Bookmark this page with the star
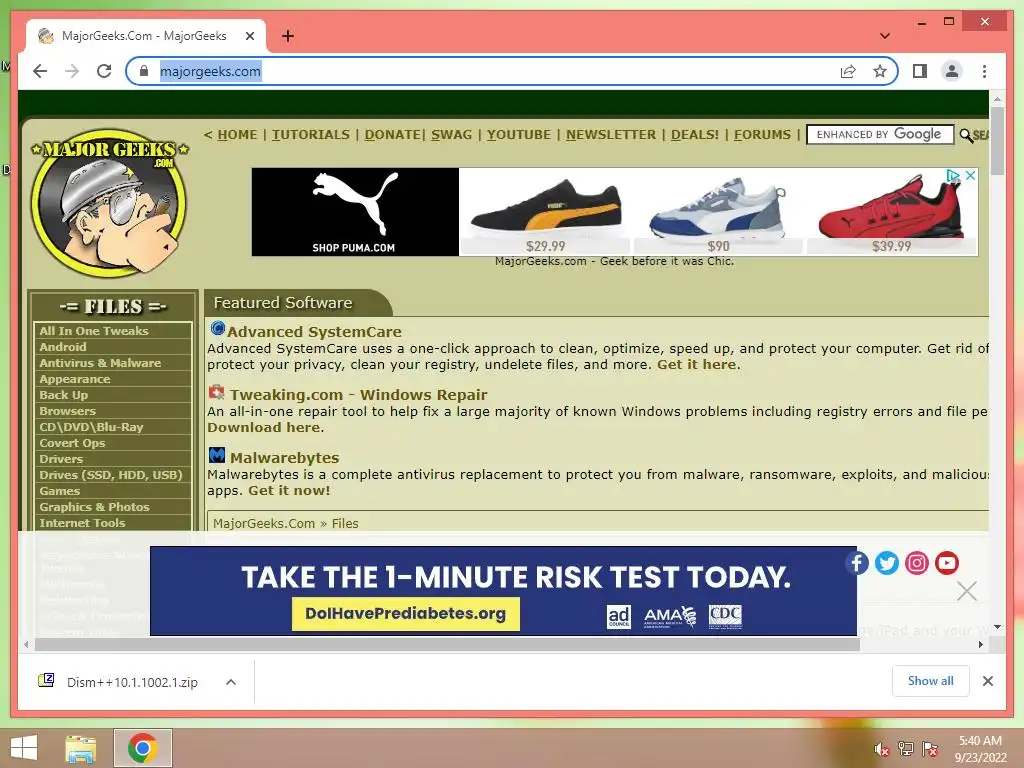Image resolution: width=1024 pixels, height=768 pixels. 880,71
